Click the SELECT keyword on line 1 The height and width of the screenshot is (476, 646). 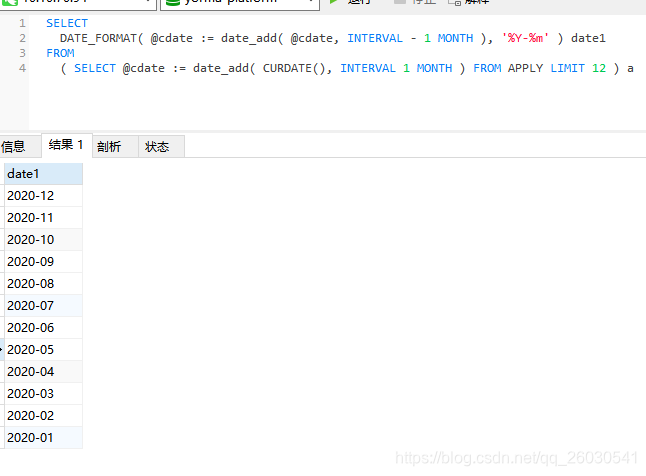click(x=67, y=23)
